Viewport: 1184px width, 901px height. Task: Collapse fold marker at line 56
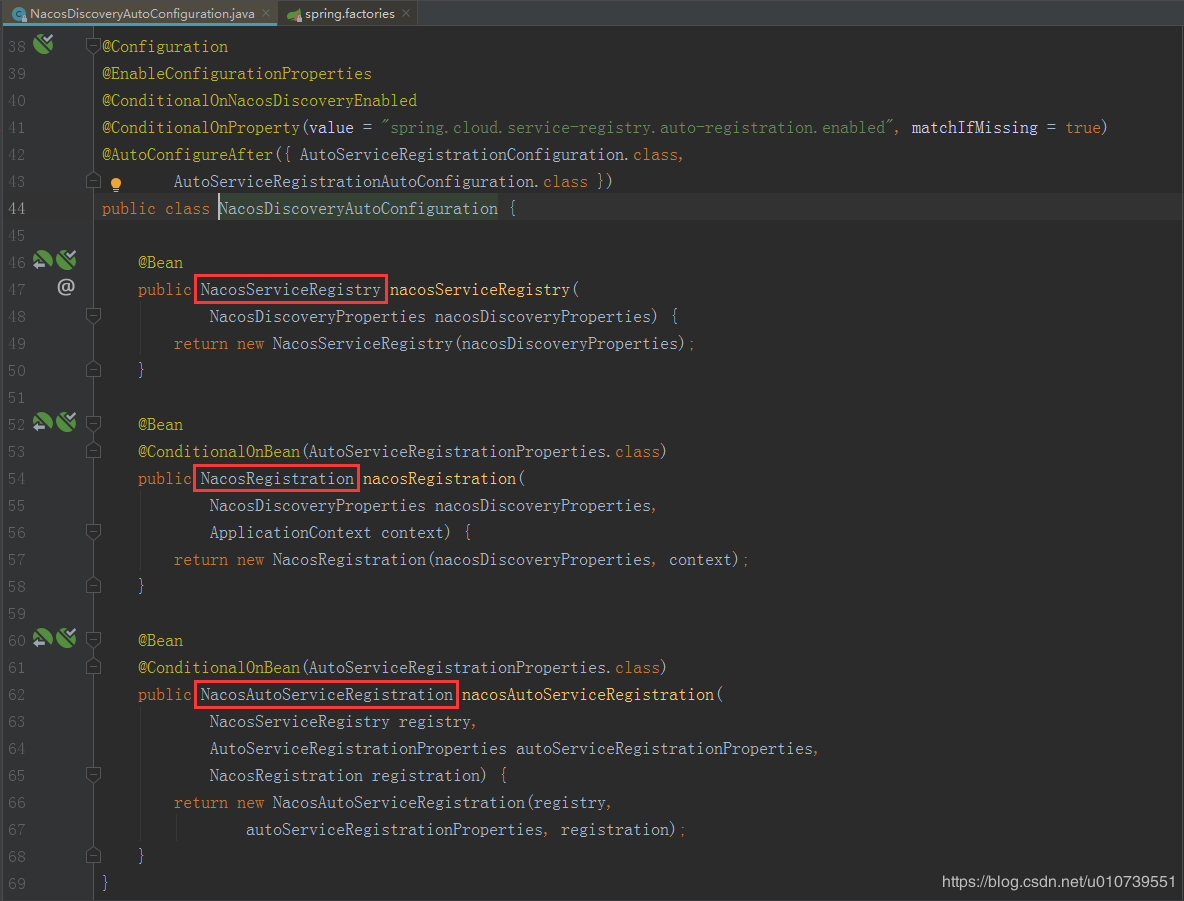coord(93,532)
